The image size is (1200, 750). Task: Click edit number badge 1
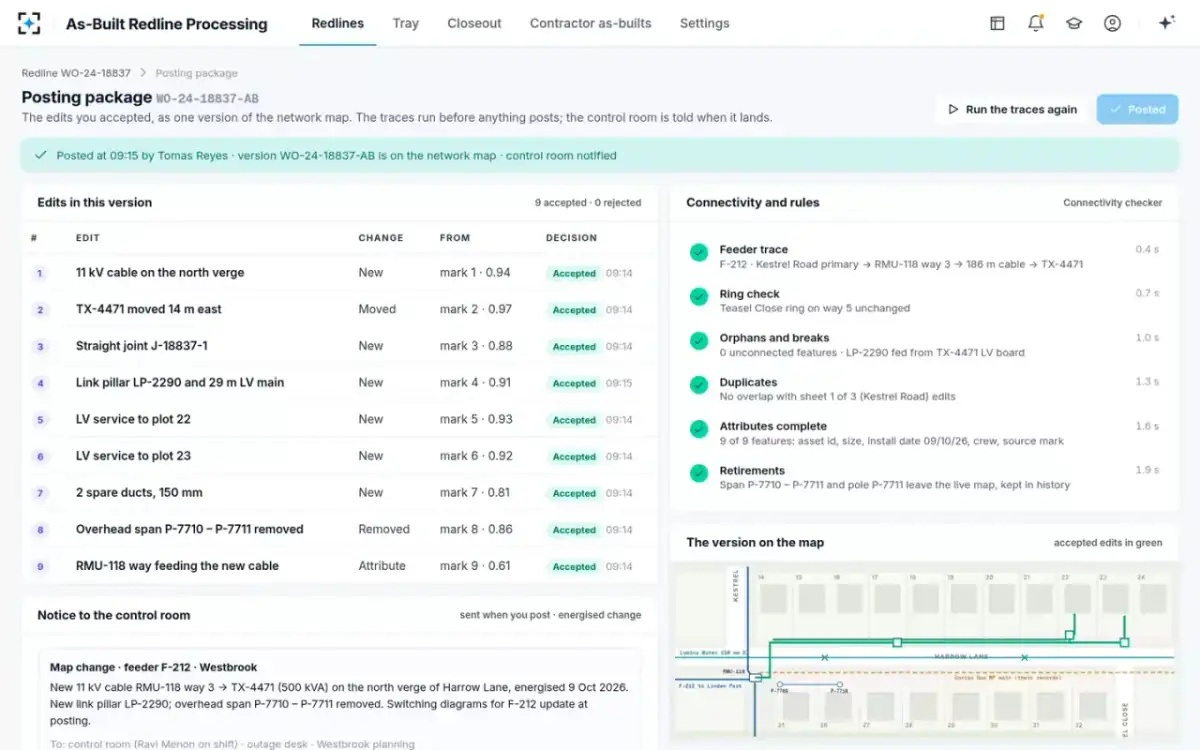click(40, 273)
